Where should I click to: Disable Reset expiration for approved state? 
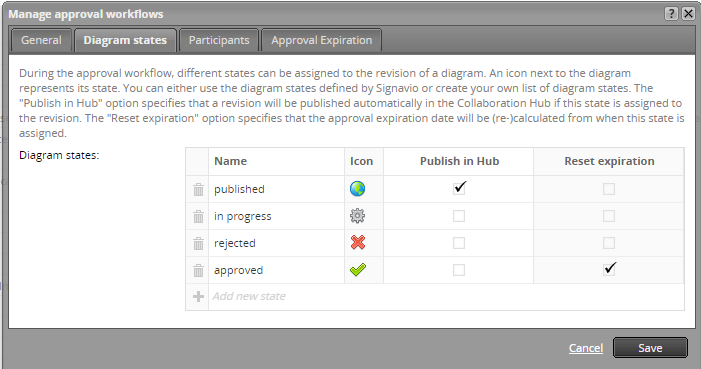point(609,269)
